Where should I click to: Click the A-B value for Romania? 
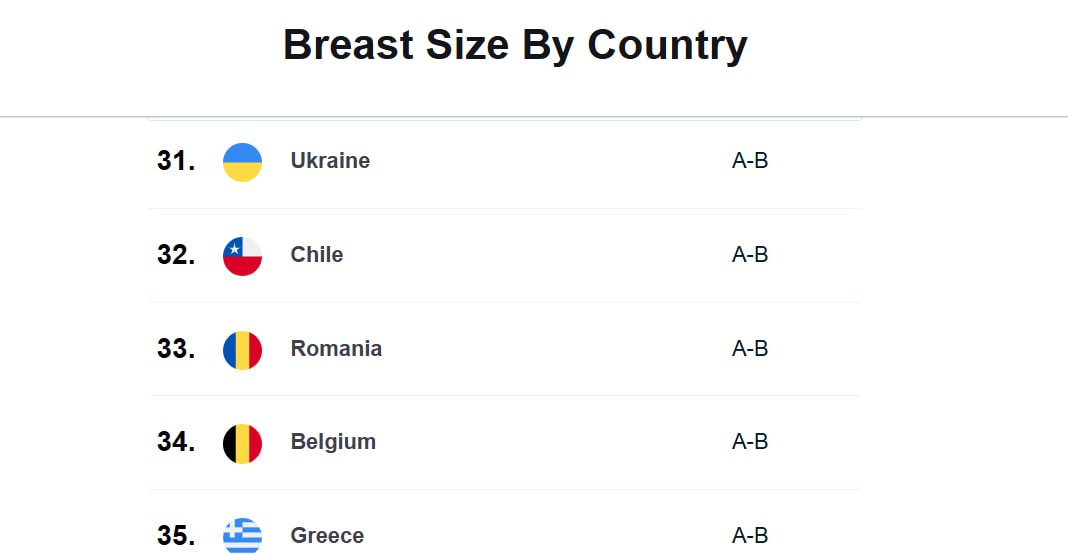[x=750, y=349]
